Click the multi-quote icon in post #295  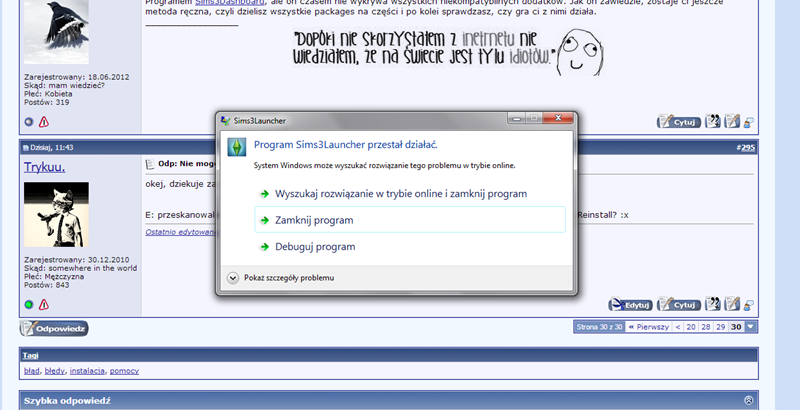pos(712,304)
